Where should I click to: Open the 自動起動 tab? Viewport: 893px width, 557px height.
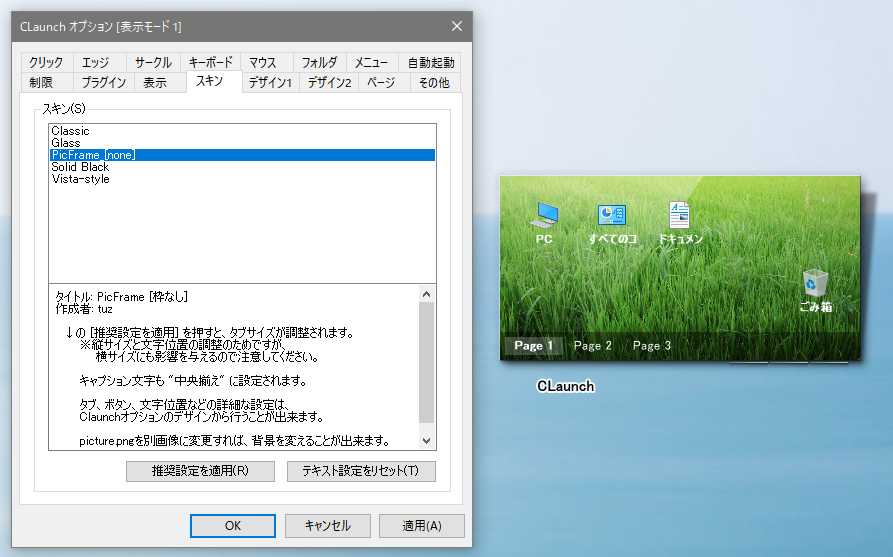pyautogui.click(x=431, y=62)
